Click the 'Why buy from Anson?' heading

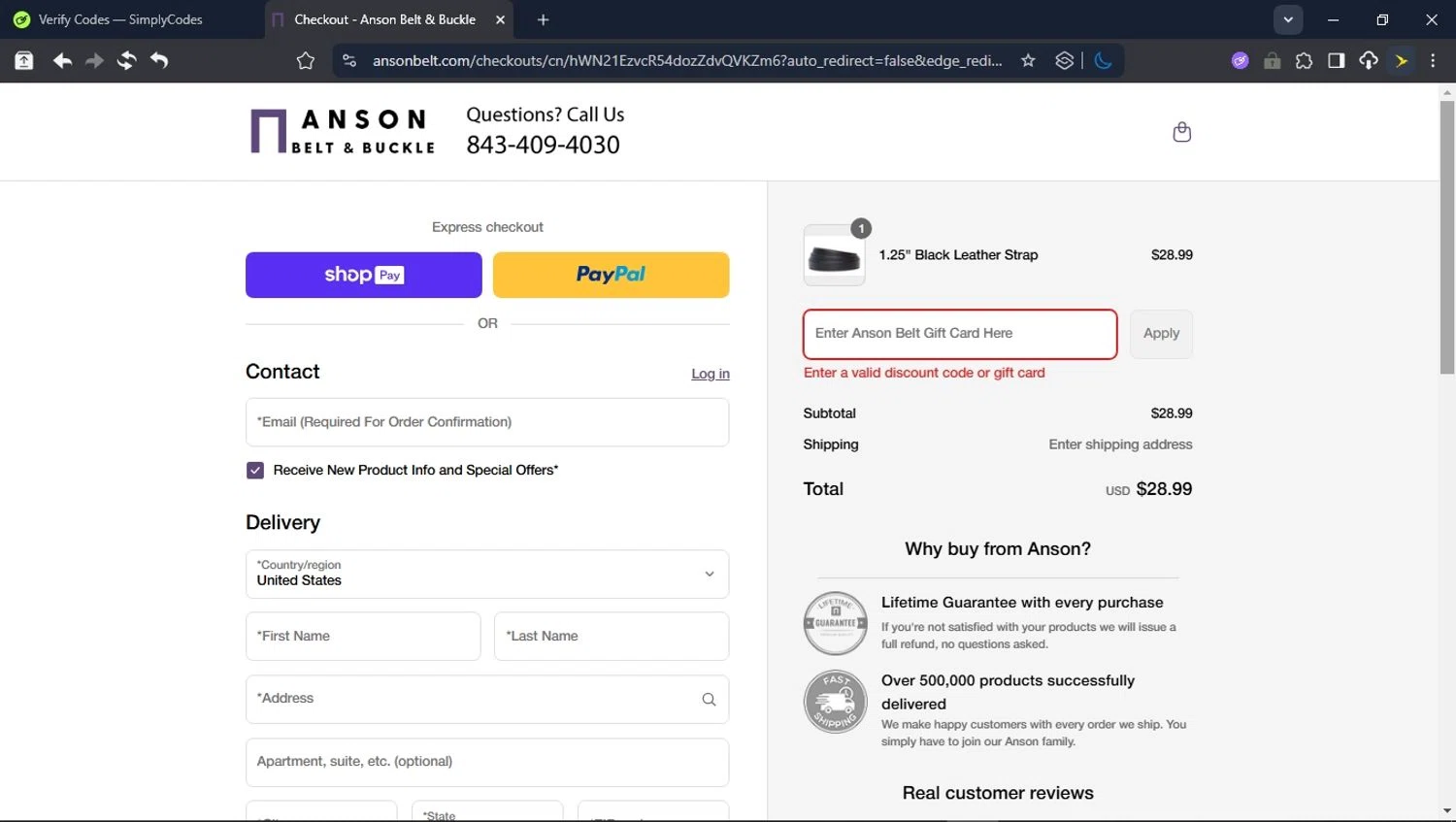pos(998,549)
